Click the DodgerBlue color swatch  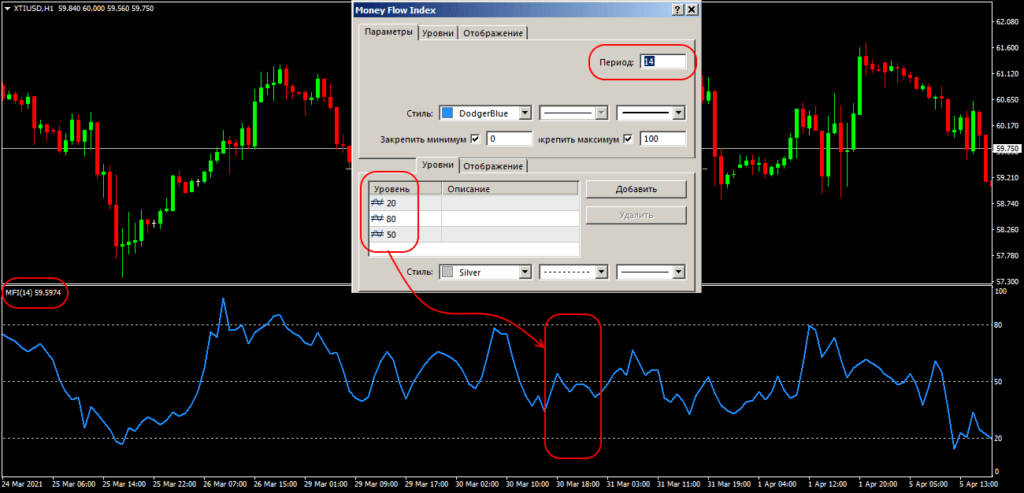tap(447, 113)
